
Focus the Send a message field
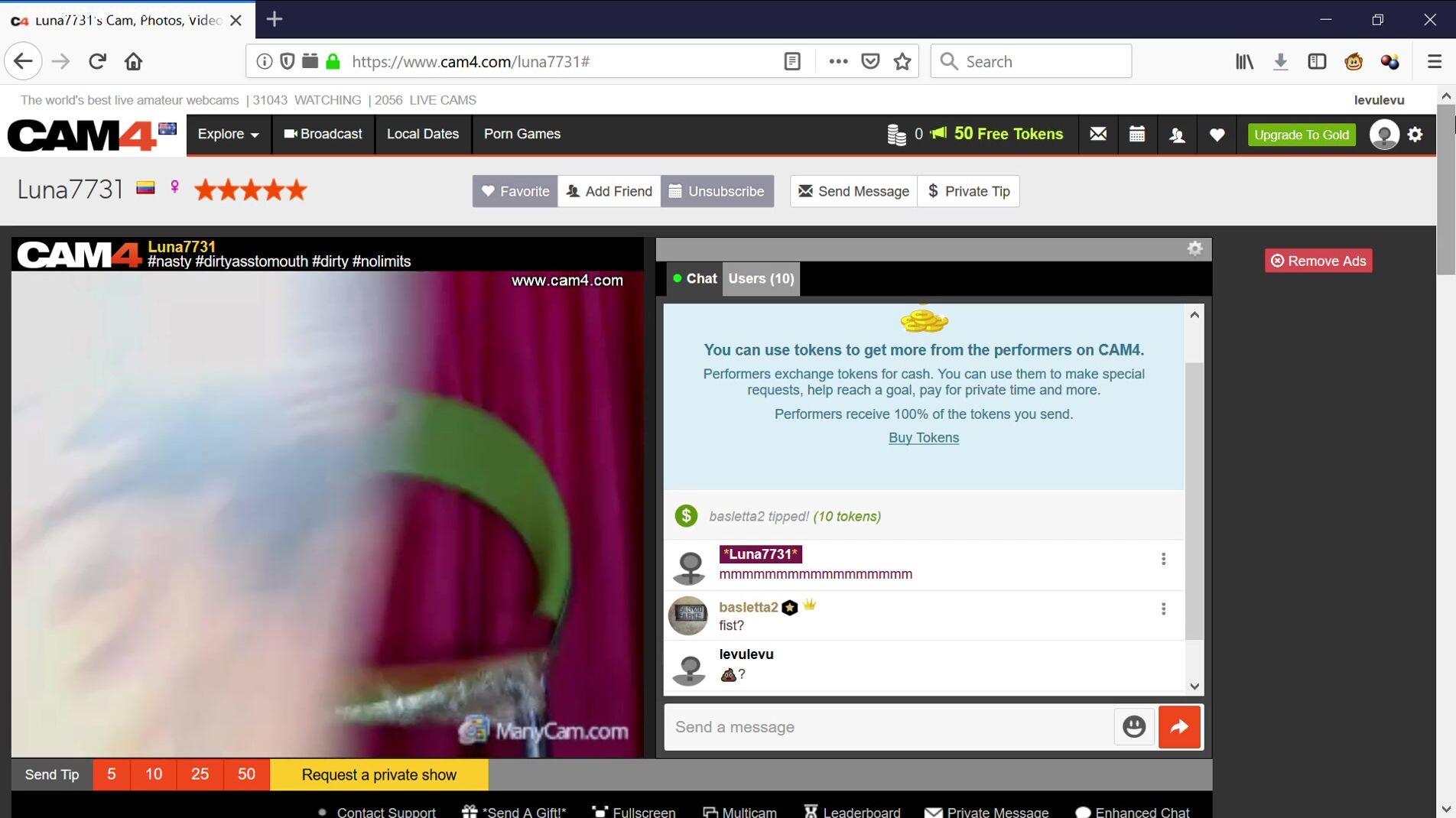pyautogui.click(x=889, y=726)
